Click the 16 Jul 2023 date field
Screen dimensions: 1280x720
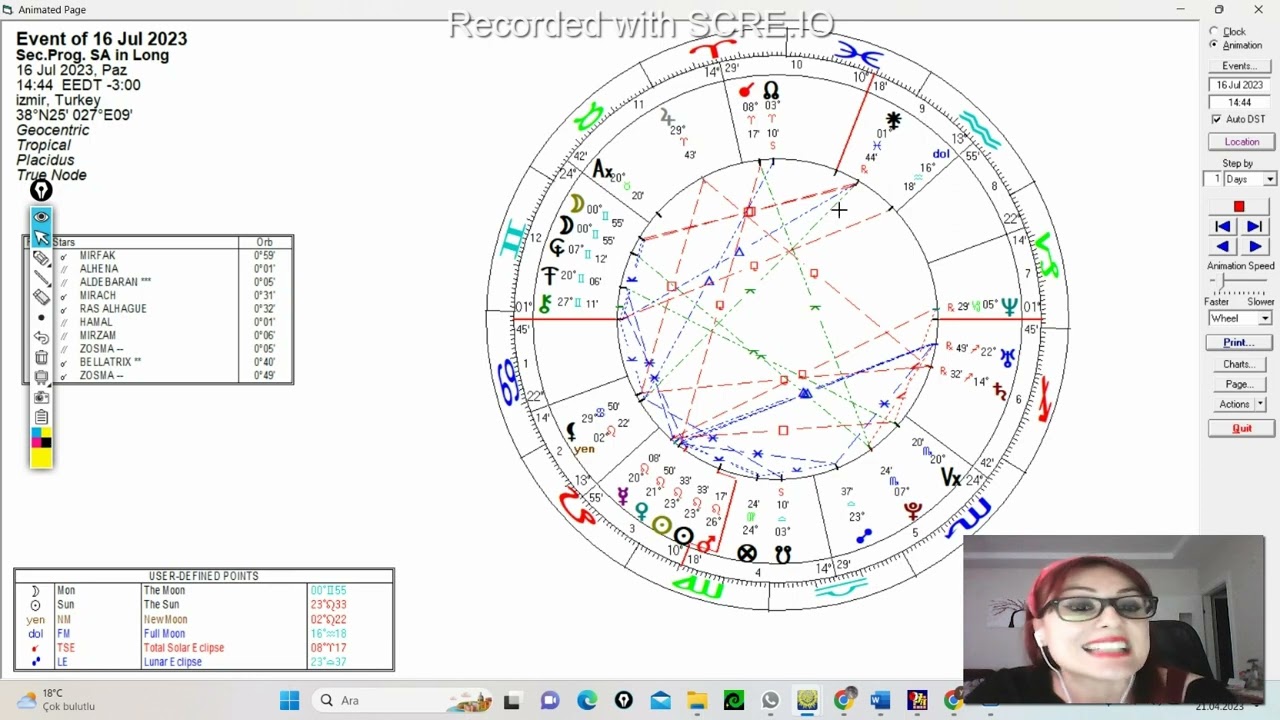point(1240,85)
